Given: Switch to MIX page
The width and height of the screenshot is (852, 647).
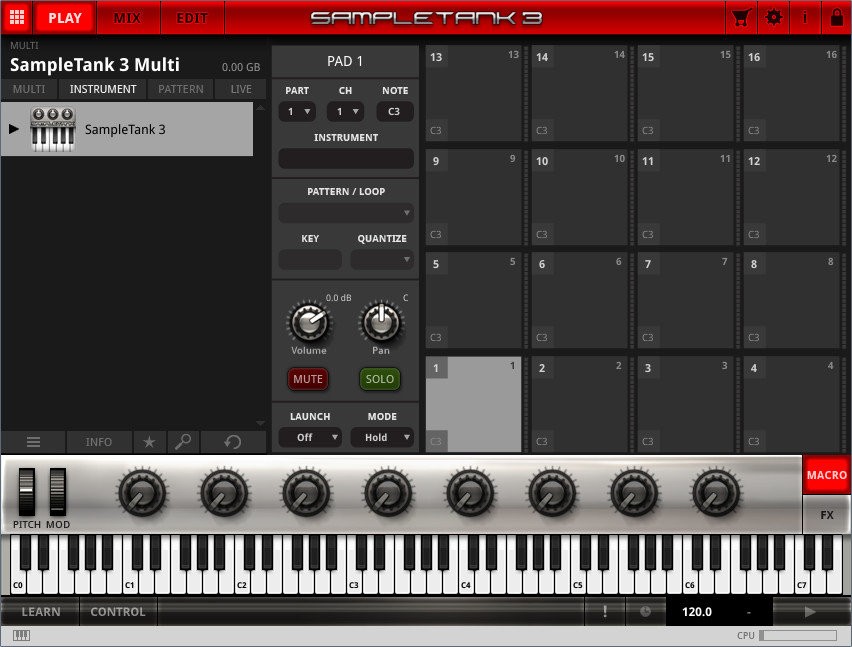Looking at the screenshot, I should (127, 17).
